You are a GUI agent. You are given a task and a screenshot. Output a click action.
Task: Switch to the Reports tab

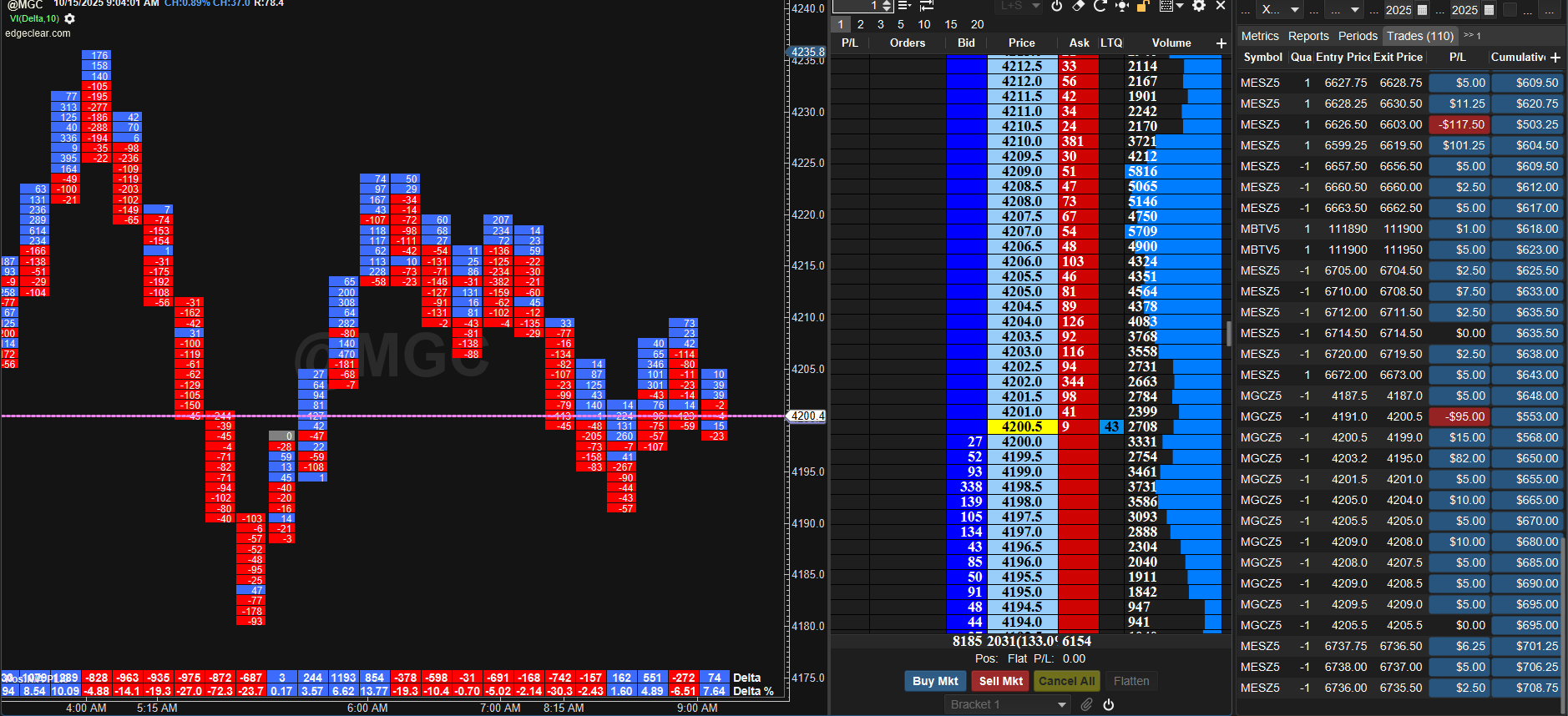[1308, 36]
